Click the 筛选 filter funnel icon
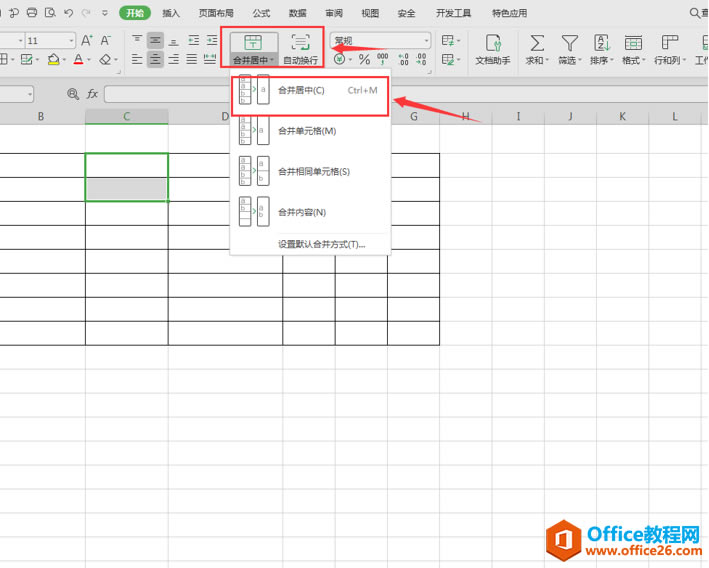Image resolution: width=709 pixels, height=568 pixels. (x=569, y=43)
